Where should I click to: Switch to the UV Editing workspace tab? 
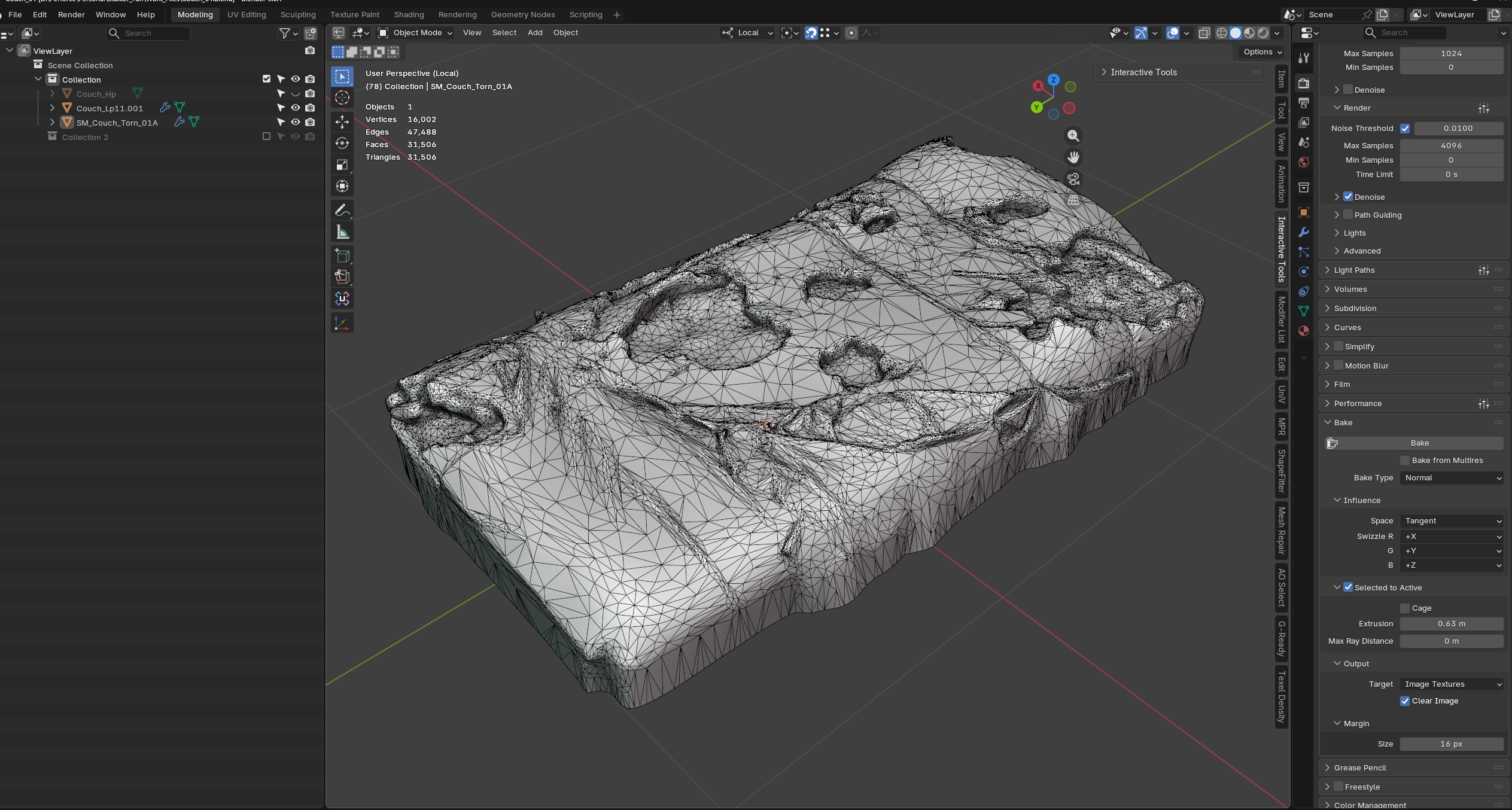247,14
